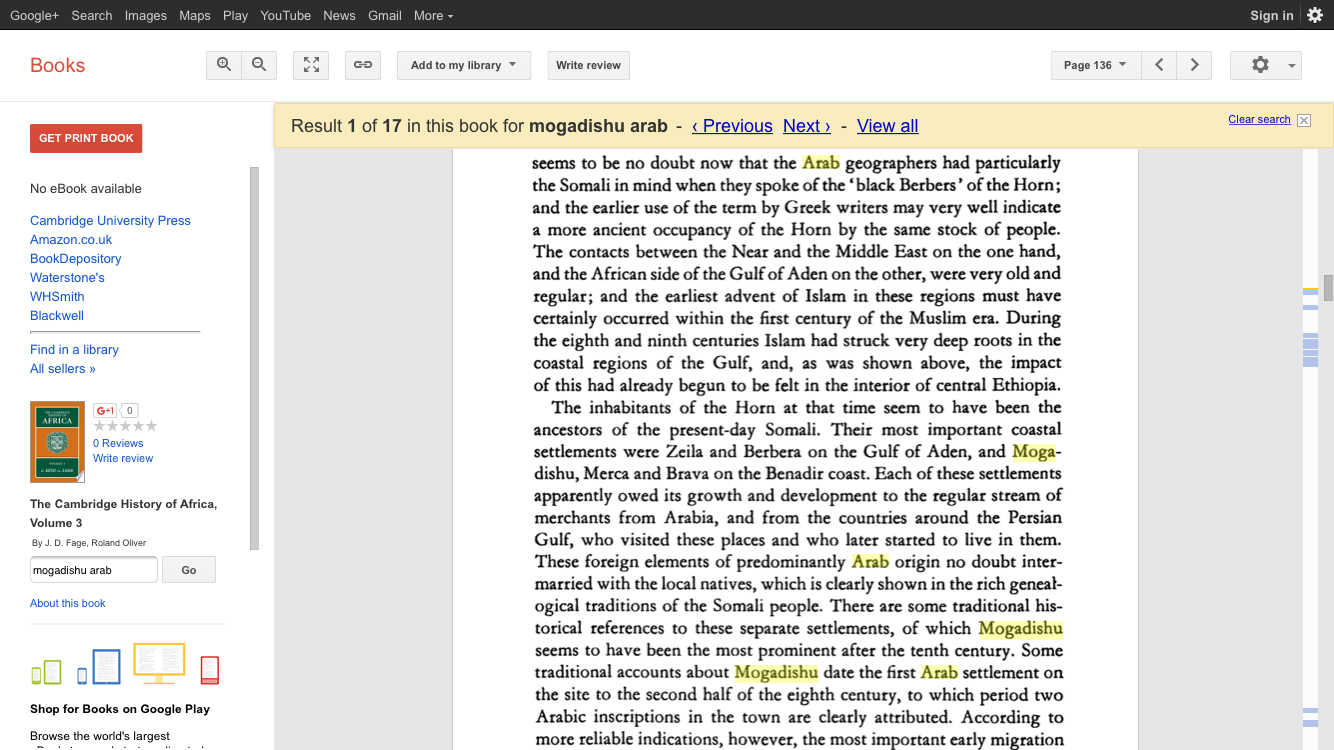Go to Next search result link
Image resolution: width=1334 pixels, height=750 pixels.
click(x=807, y=126)
